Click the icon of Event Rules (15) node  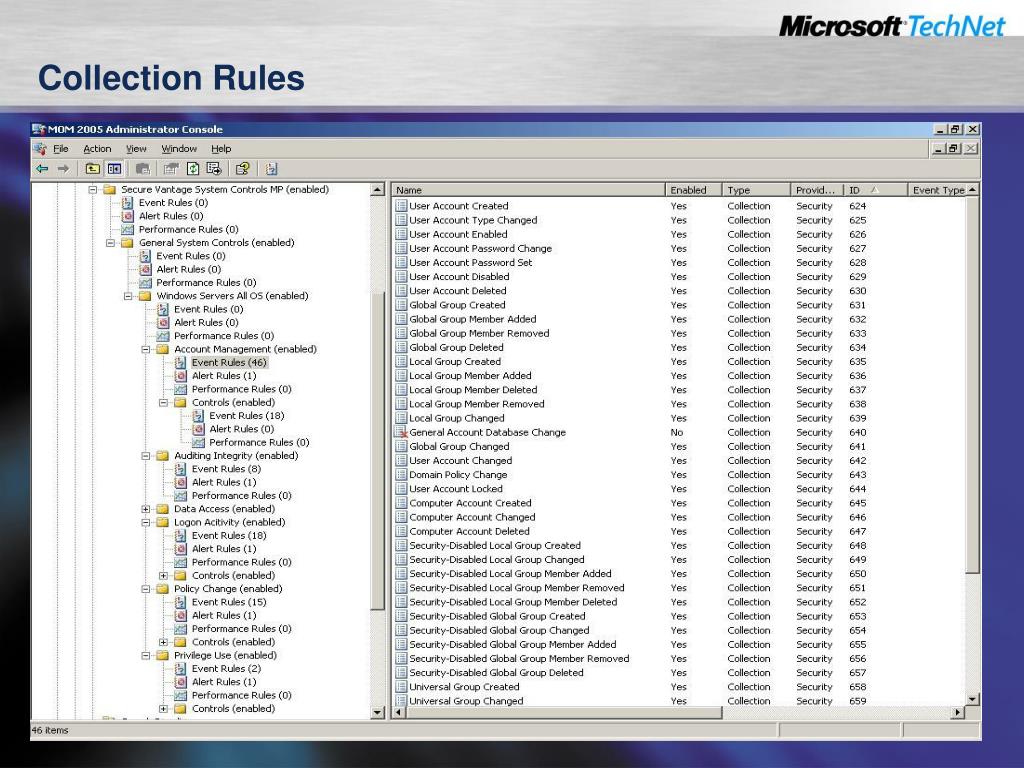[x=180, y=602]
